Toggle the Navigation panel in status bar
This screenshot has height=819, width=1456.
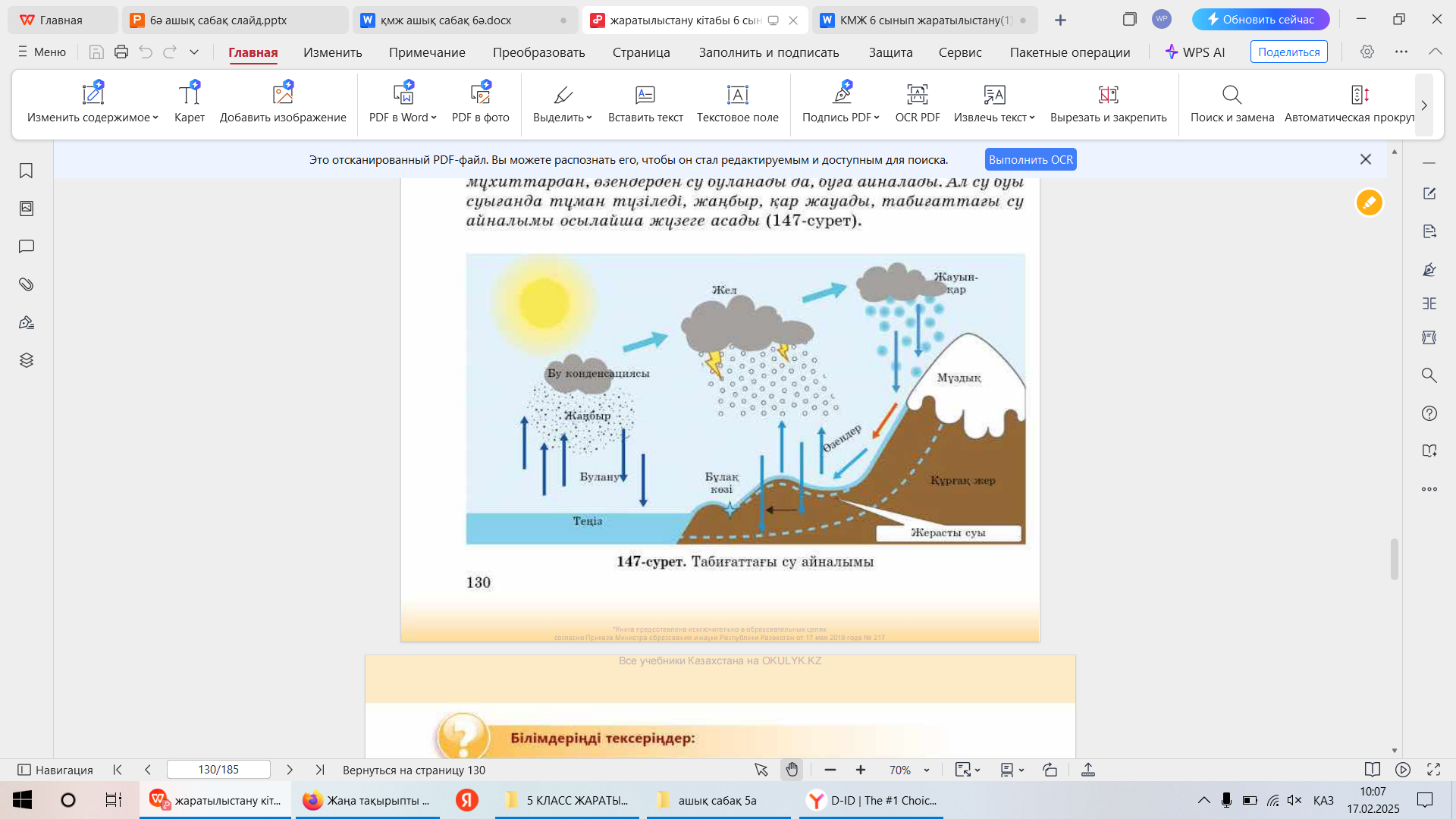coord(55,770)
